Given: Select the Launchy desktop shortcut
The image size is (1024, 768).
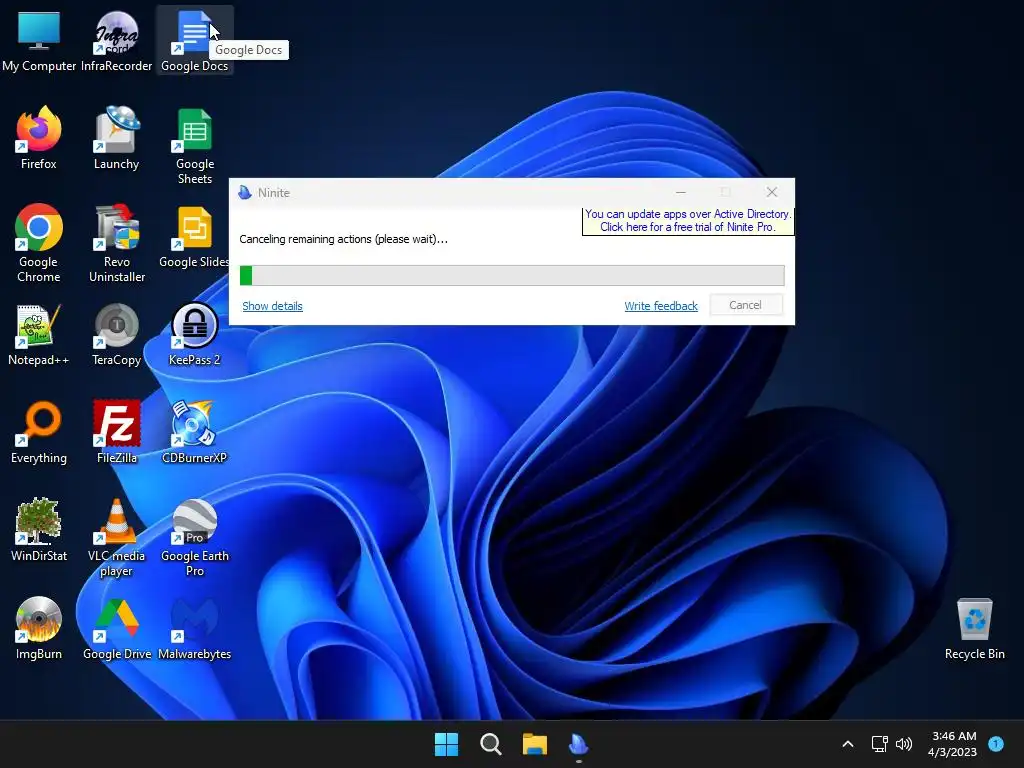Looking at the screenshot, I should pos(116,138).
